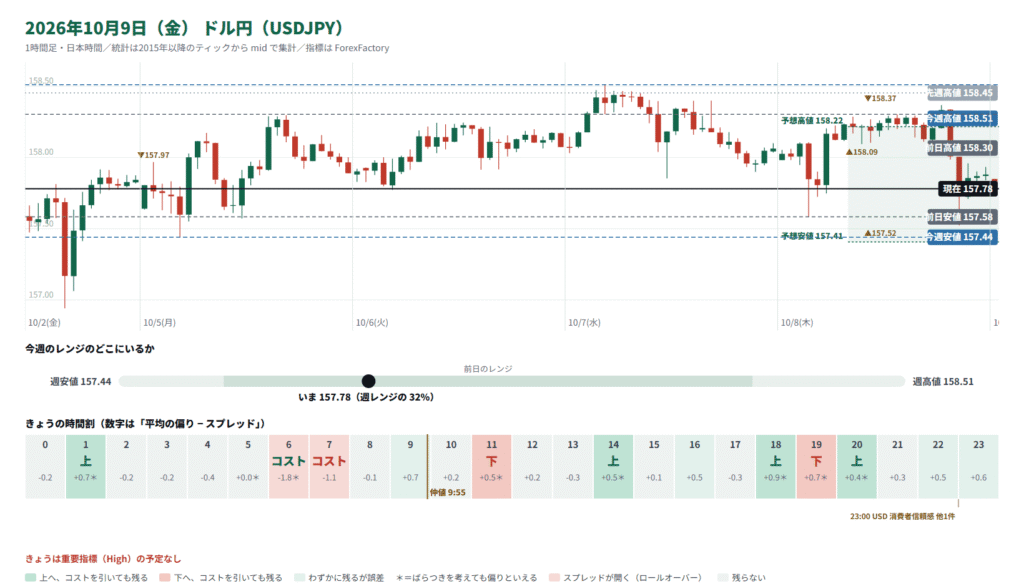
Task: Click the hour 9 cell showing +0.7
Action: pos(410,466)
